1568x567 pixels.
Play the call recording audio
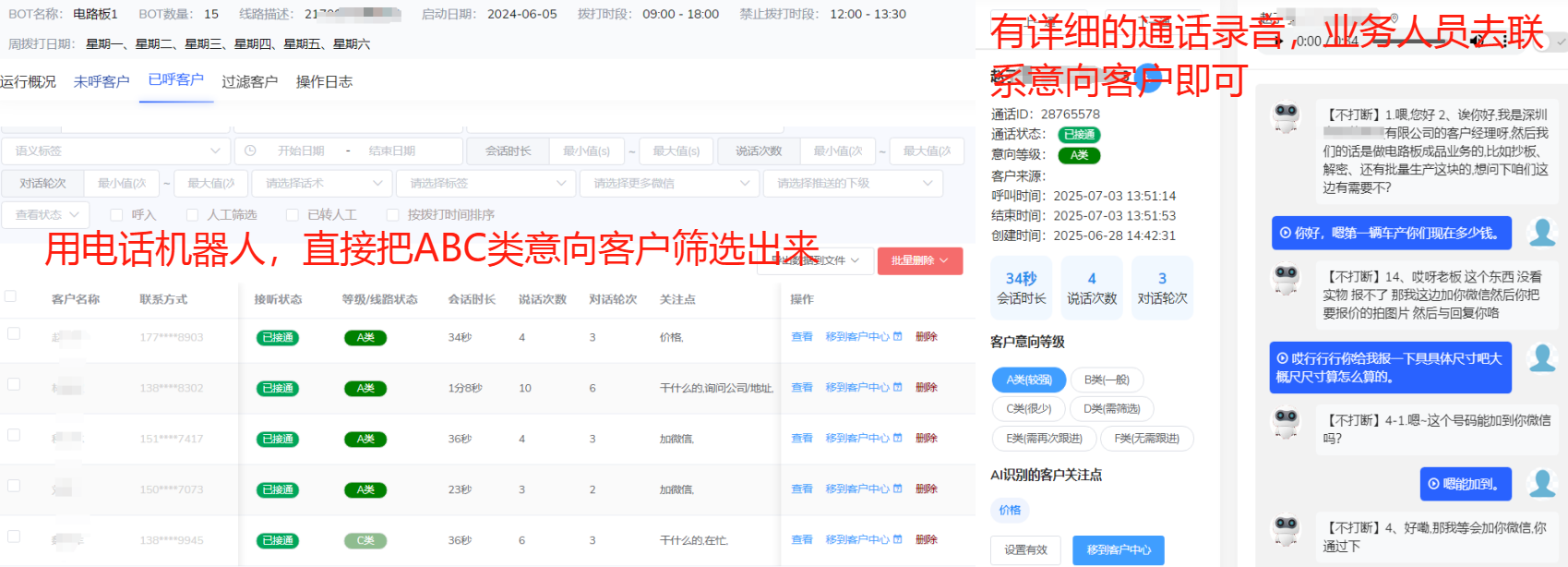click(1279, 42)
